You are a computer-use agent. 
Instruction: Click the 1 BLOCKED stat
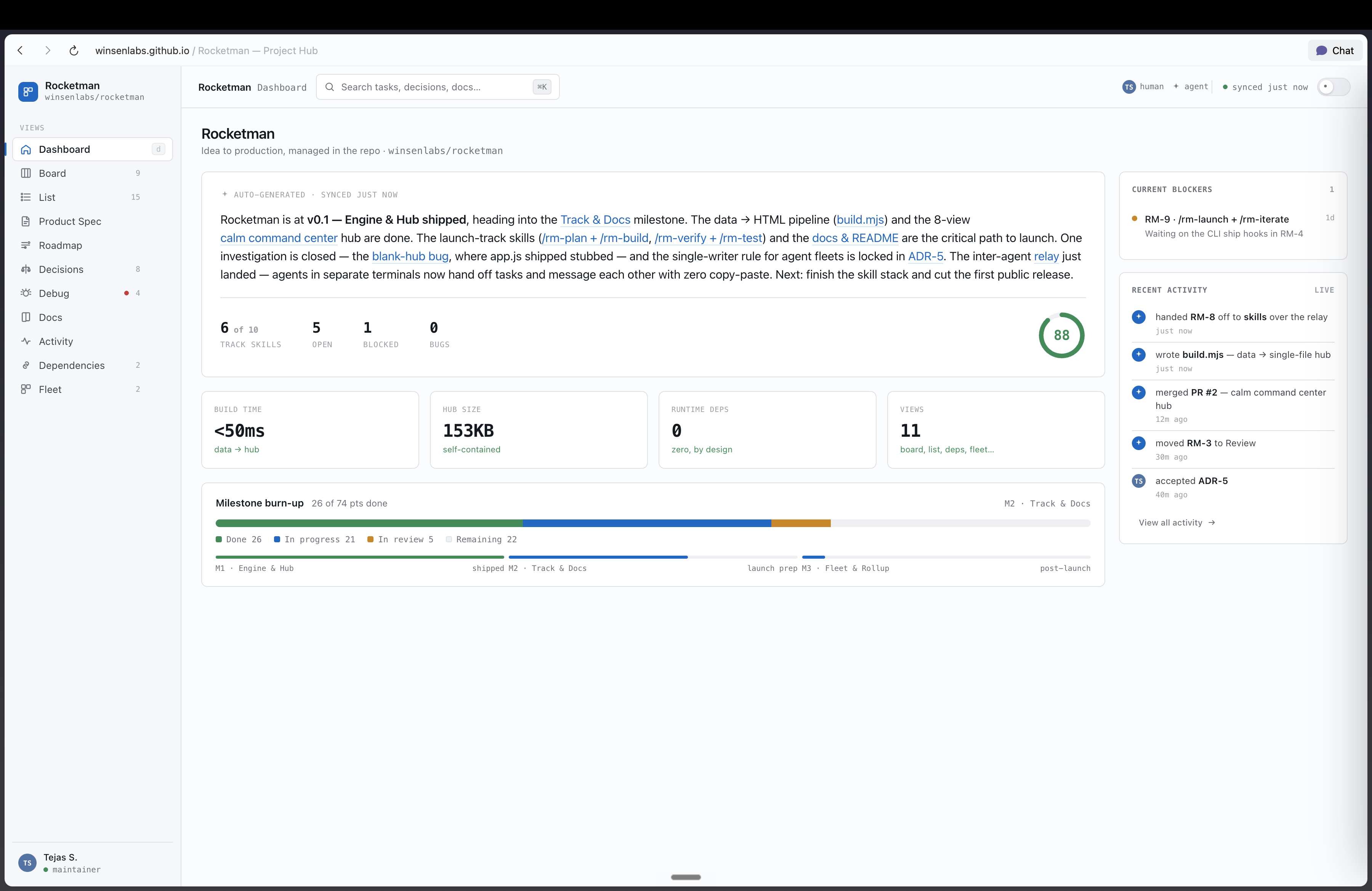tap(380, 335)
